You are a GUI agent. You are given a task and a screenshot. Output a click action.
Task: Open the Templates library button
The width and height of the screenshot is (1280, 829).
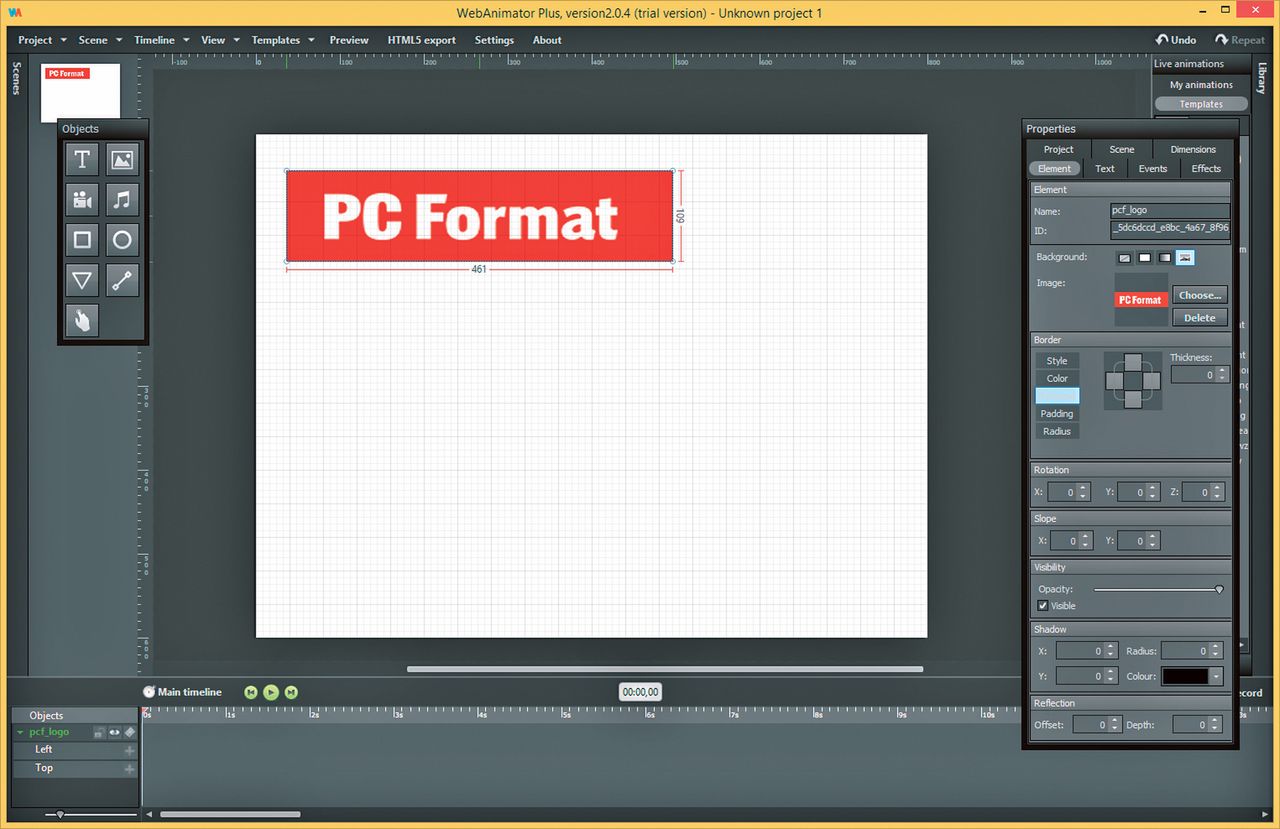point(1201,104)
